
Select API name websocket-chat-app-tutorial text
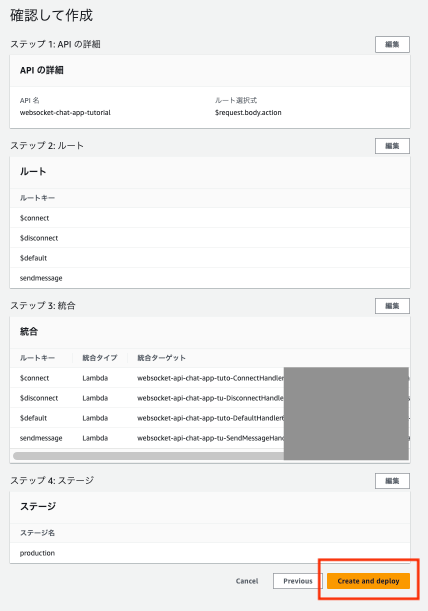pyautogui.click(x=65, y=113)
